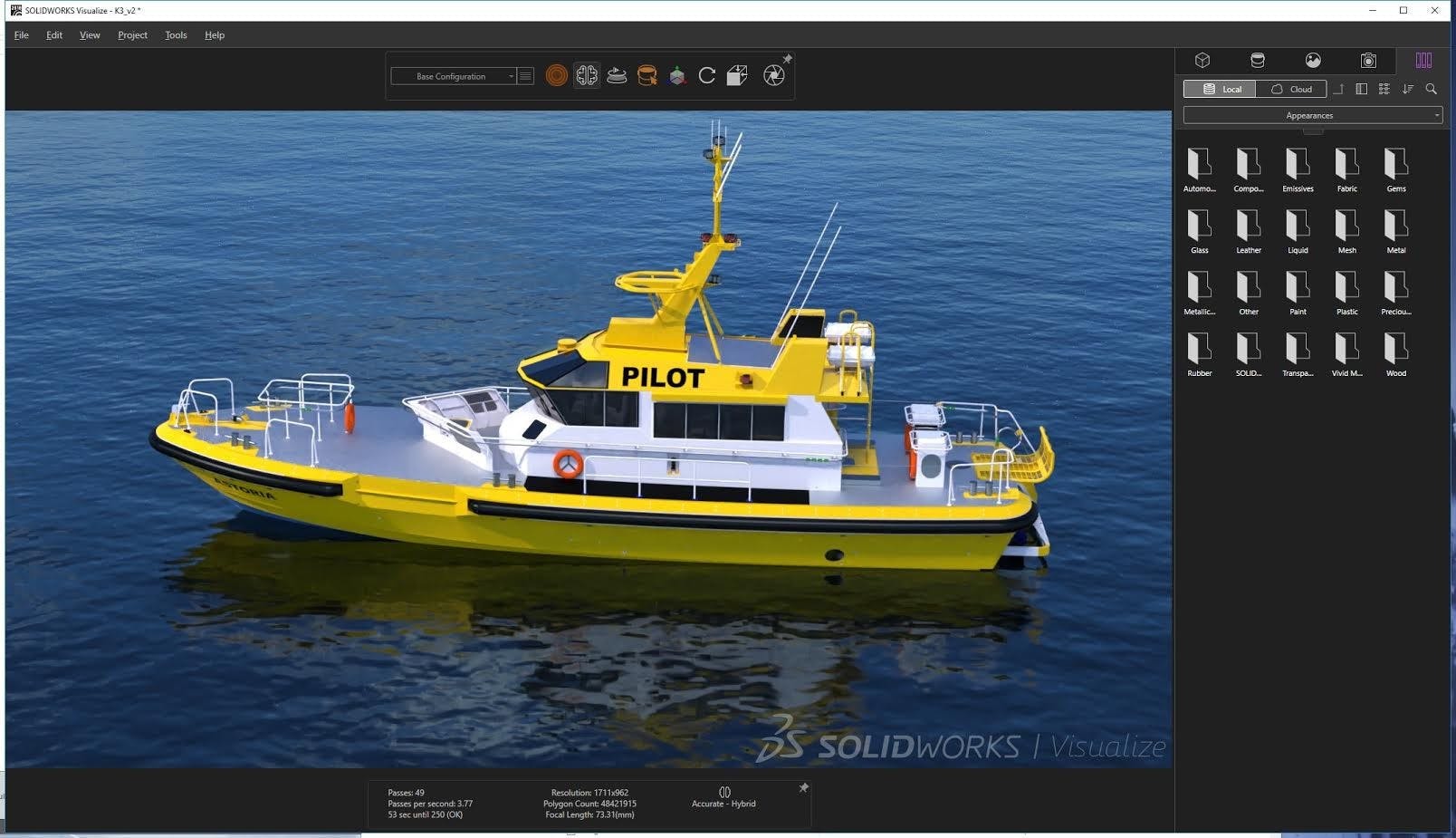Toggle the AI denoiser brain icon
This screenshot has width=1456, height=838.
tap(587, 76)
